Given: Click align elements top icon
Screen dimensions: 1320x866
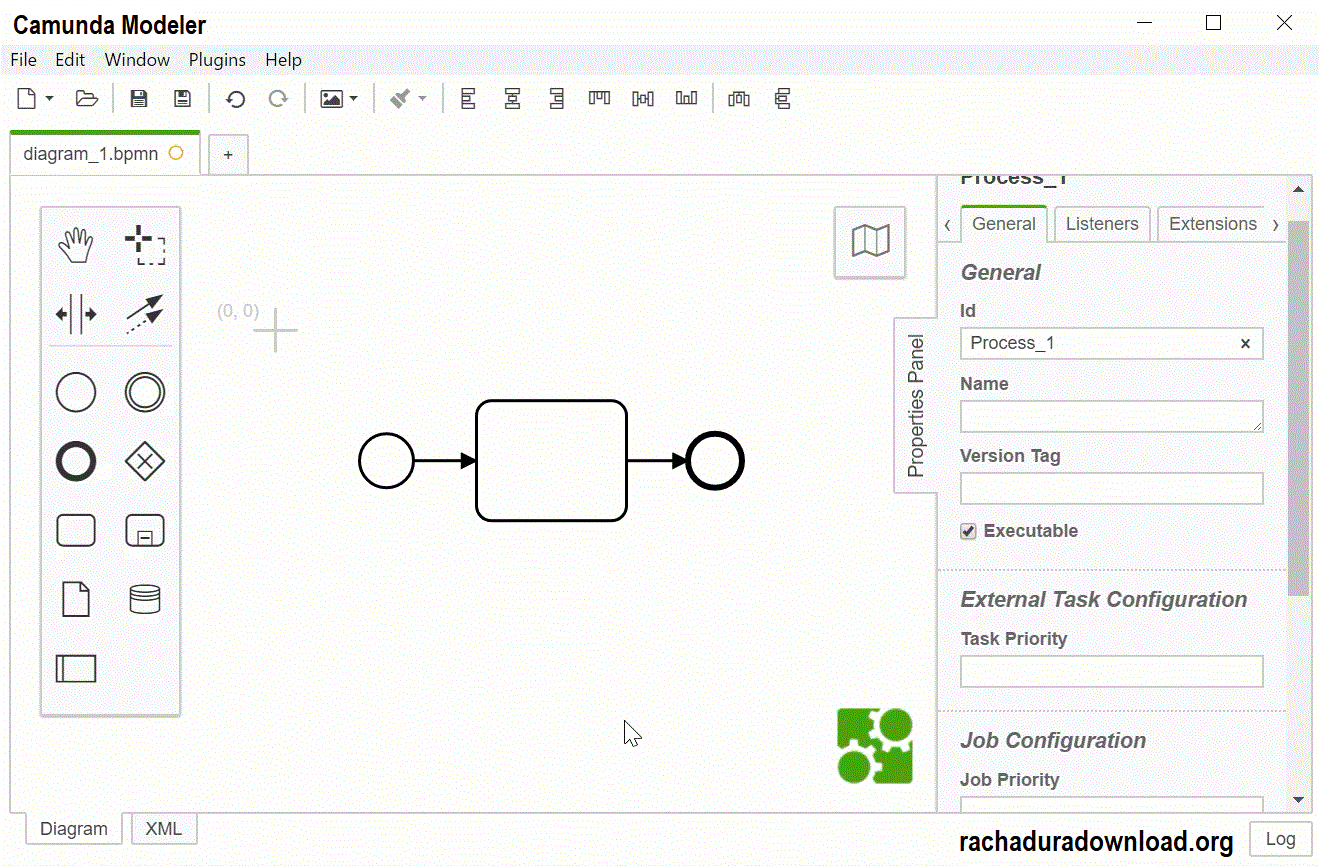Looking at the screenshot, I should pyautogui.click(x=599, y=98).
